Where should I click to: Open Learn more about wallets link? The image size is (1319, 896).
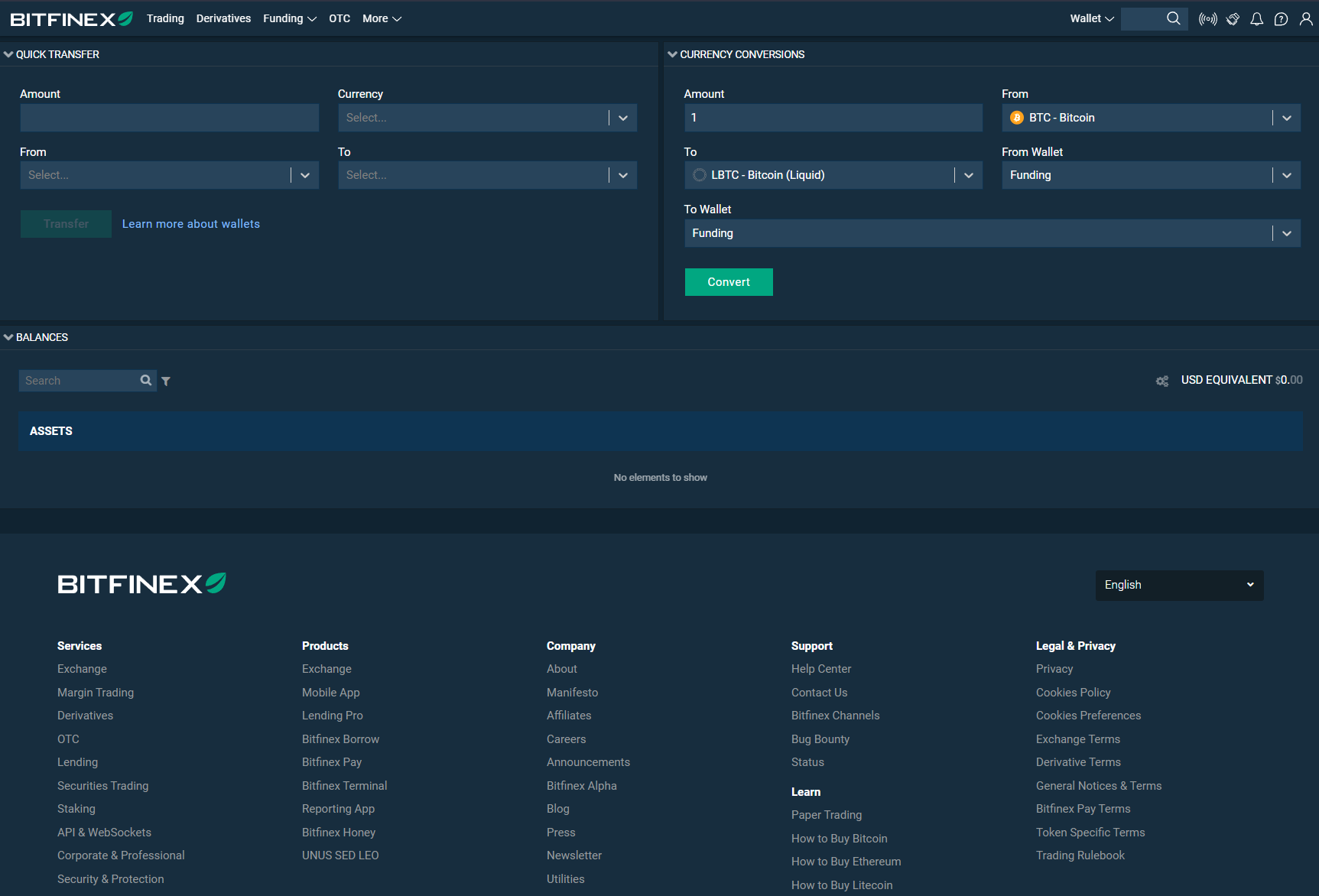point(191,224)
